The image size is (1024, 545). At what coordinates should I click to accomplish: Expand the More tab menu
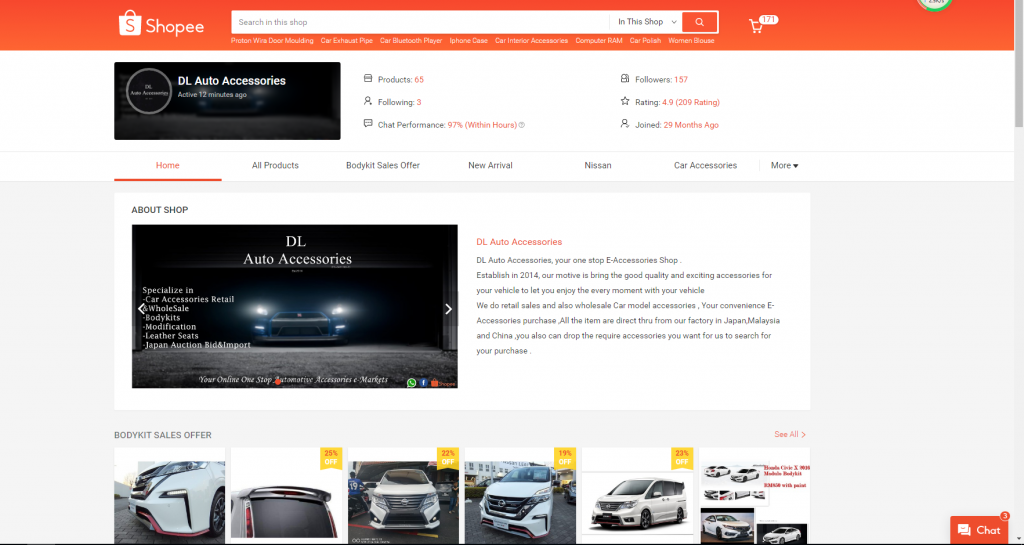(x=784, y=165)
